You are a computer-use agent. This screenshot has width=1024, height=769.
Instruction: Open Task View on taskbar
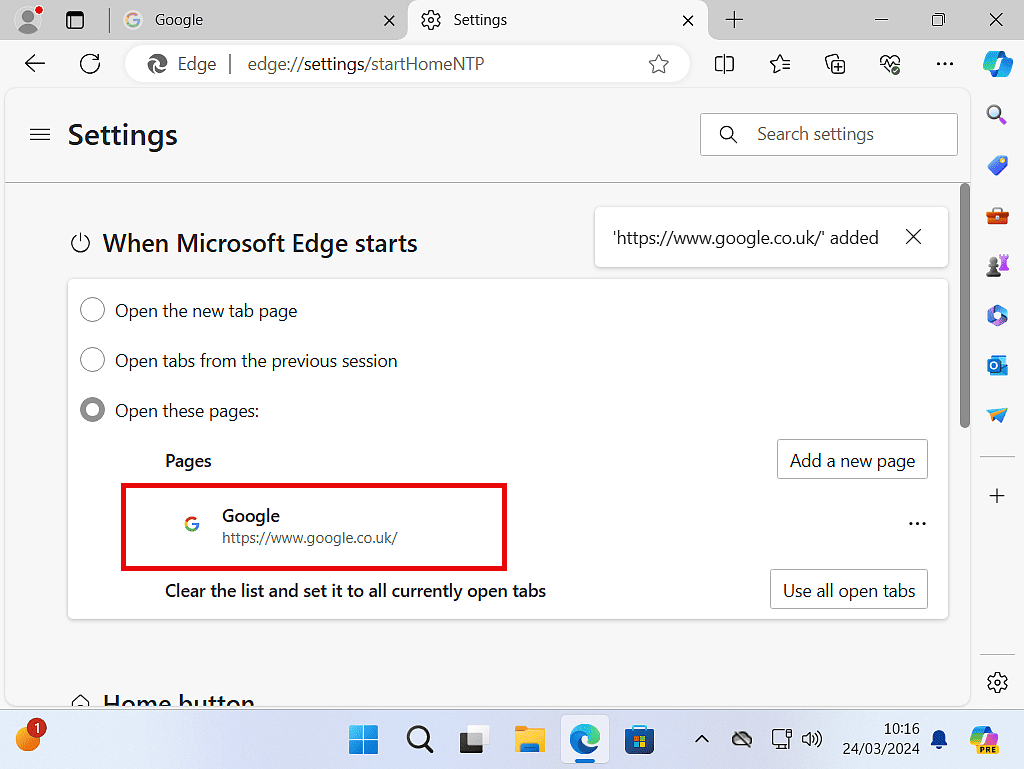(x=474, y=740)
